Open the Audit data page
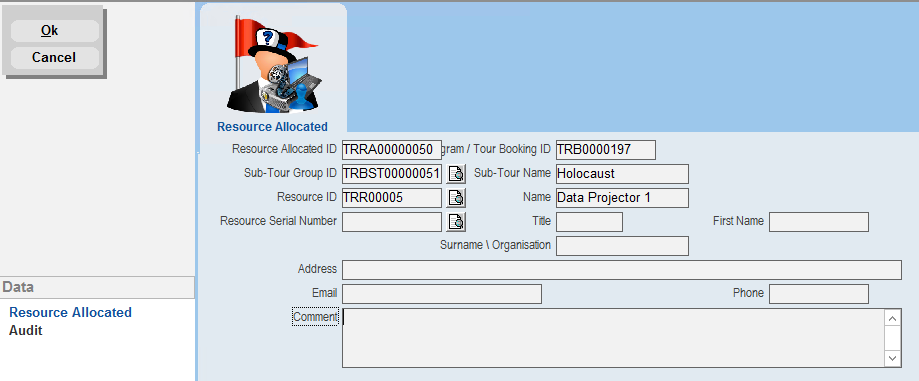This screenshot has width=919, height=381. click(26, 331)
